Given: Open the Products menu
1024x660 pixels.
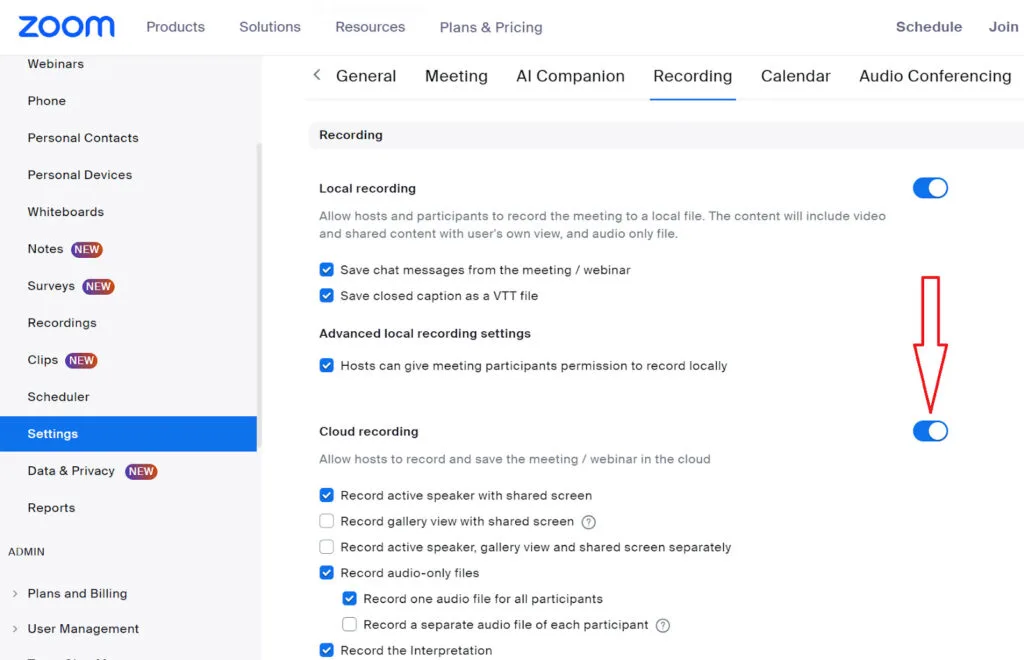Looking at the screenshot, I should tap(175, 27).
